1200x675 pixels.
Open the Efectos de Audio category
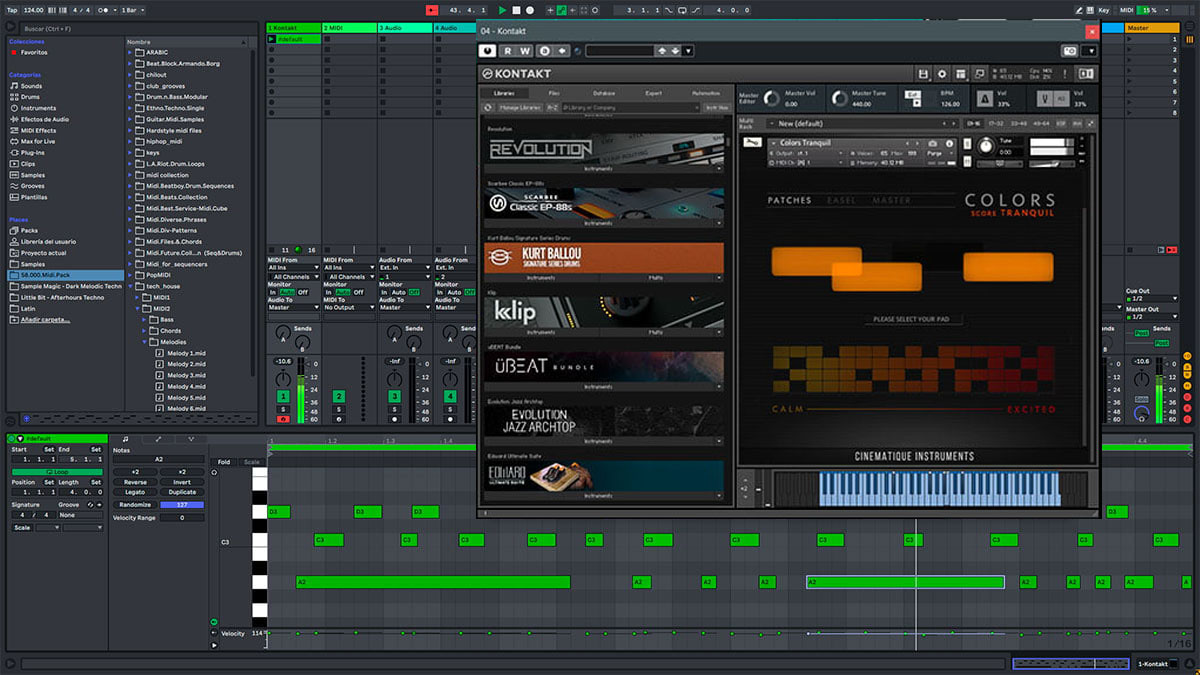44,119
